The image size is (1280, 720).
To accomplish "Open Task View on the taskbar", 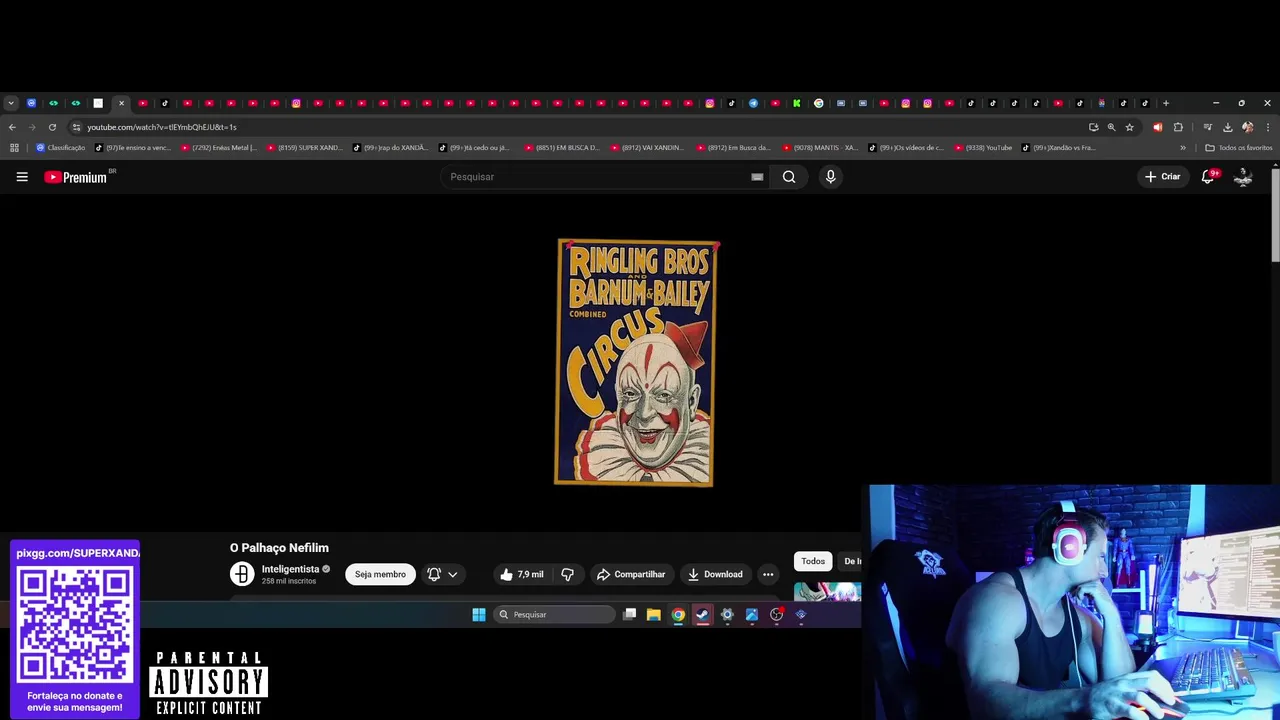I will (629, 615).
